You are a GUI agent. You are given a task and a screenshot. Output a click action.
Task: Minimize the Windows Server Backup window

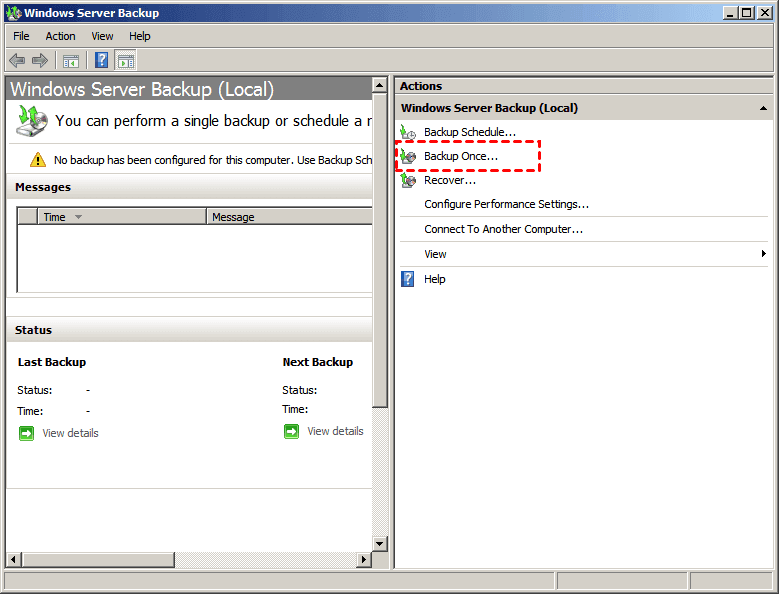[729, 13]
